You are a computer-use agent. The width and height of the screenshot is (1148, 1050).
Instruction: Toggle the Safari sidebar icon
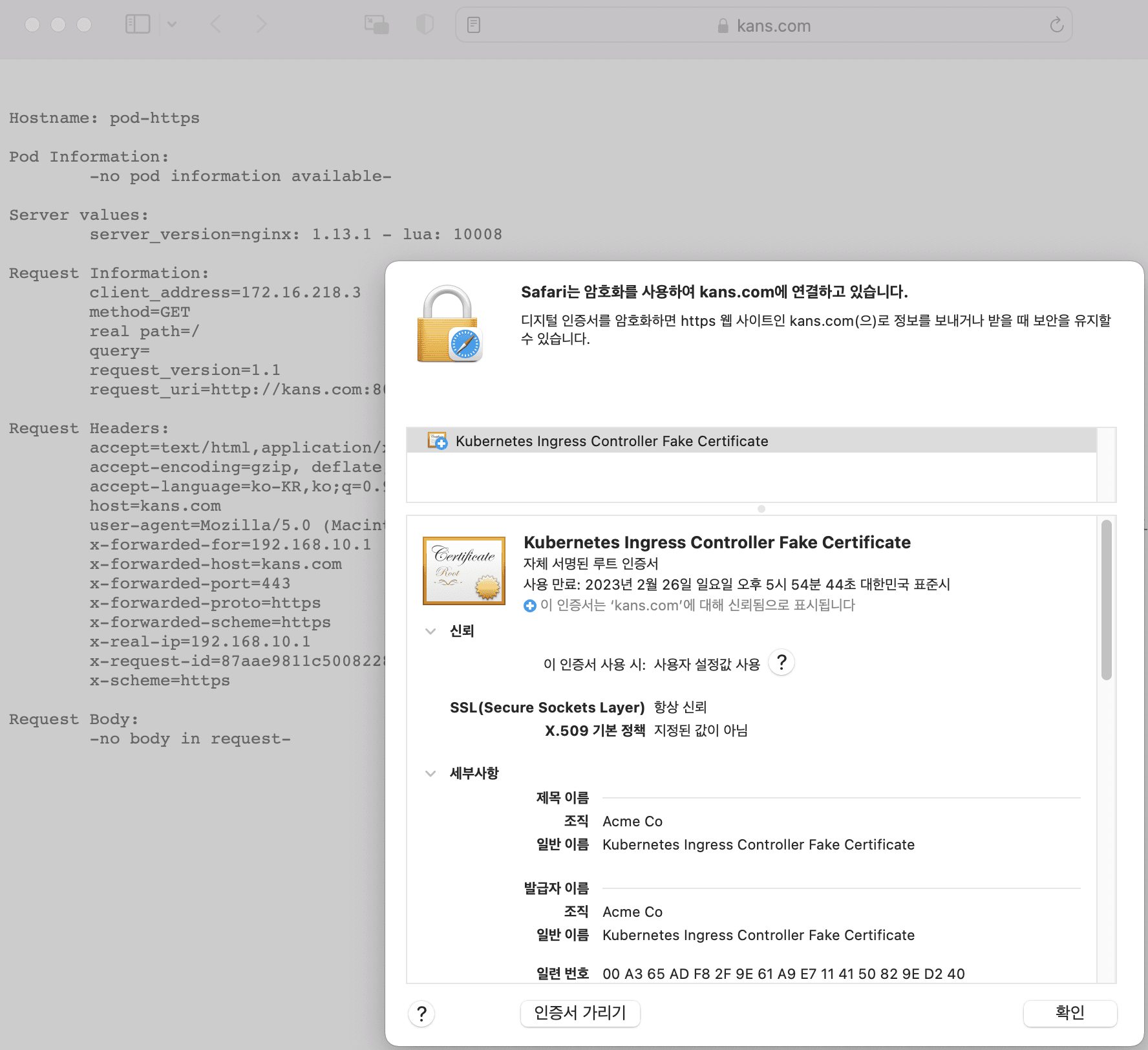(x=137, y=25)
